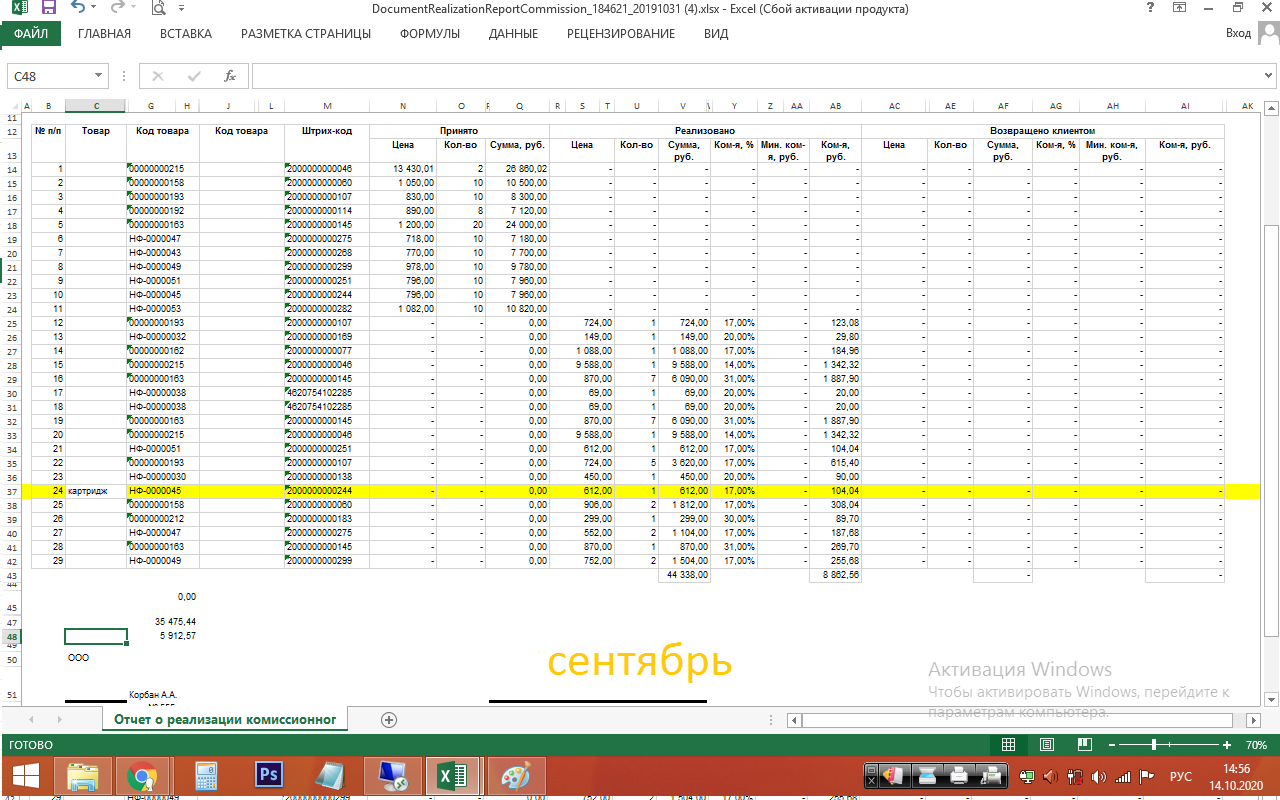Switch to Page Break Preview view

1084,745
